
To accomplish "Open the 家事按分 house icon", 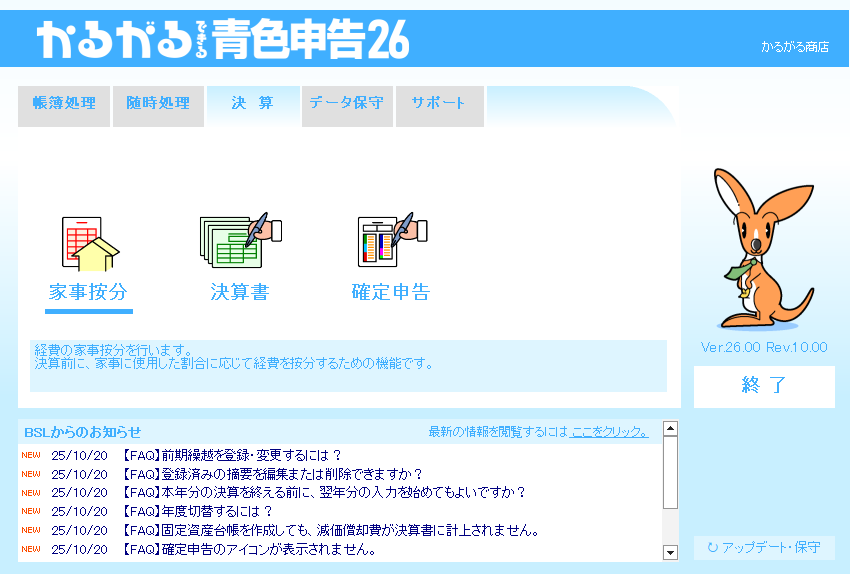I will pyautogui.click(x=89, y=245).
